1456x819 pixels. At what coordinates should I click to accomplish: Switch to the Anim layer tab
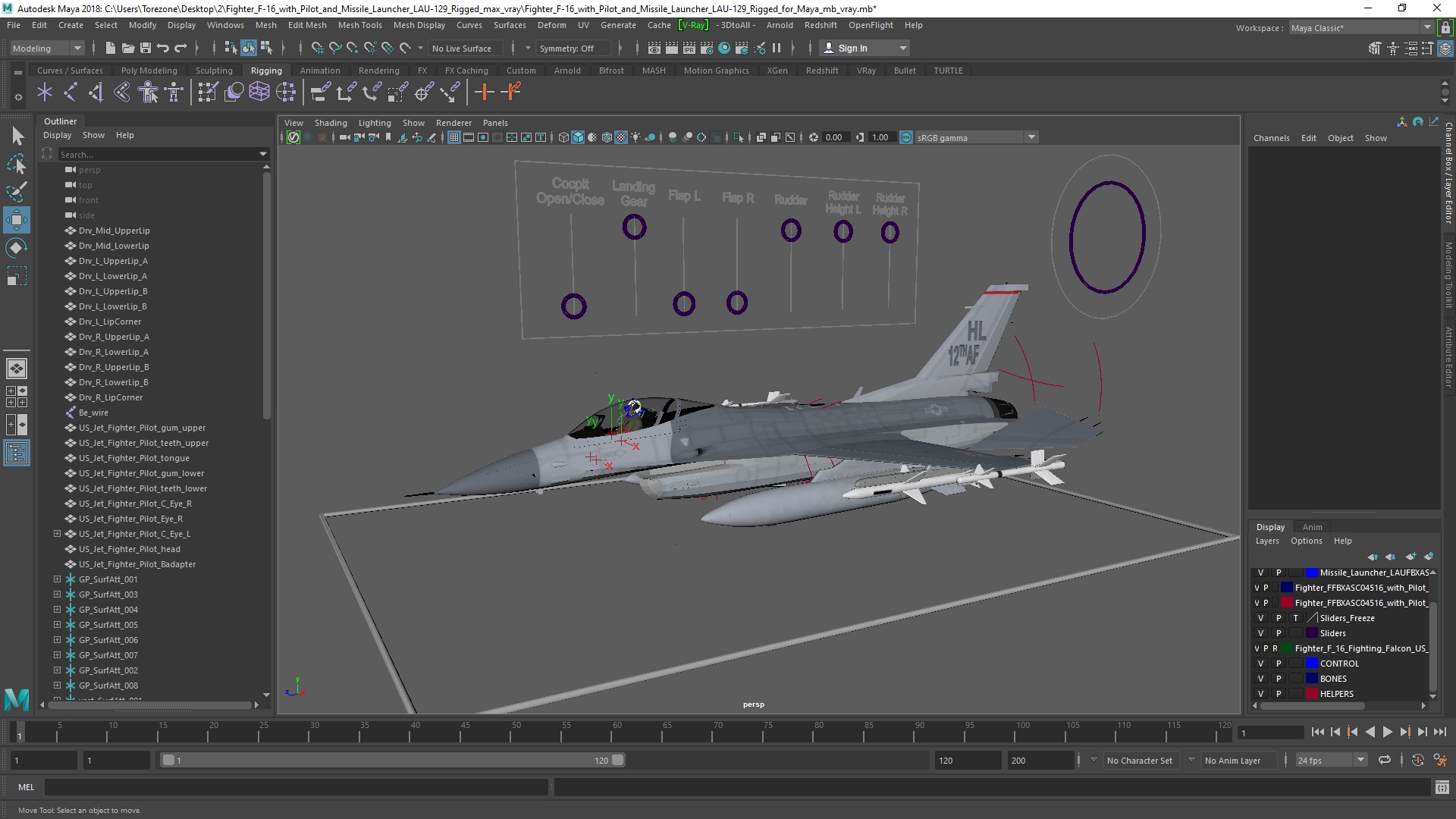(1312, 527)
